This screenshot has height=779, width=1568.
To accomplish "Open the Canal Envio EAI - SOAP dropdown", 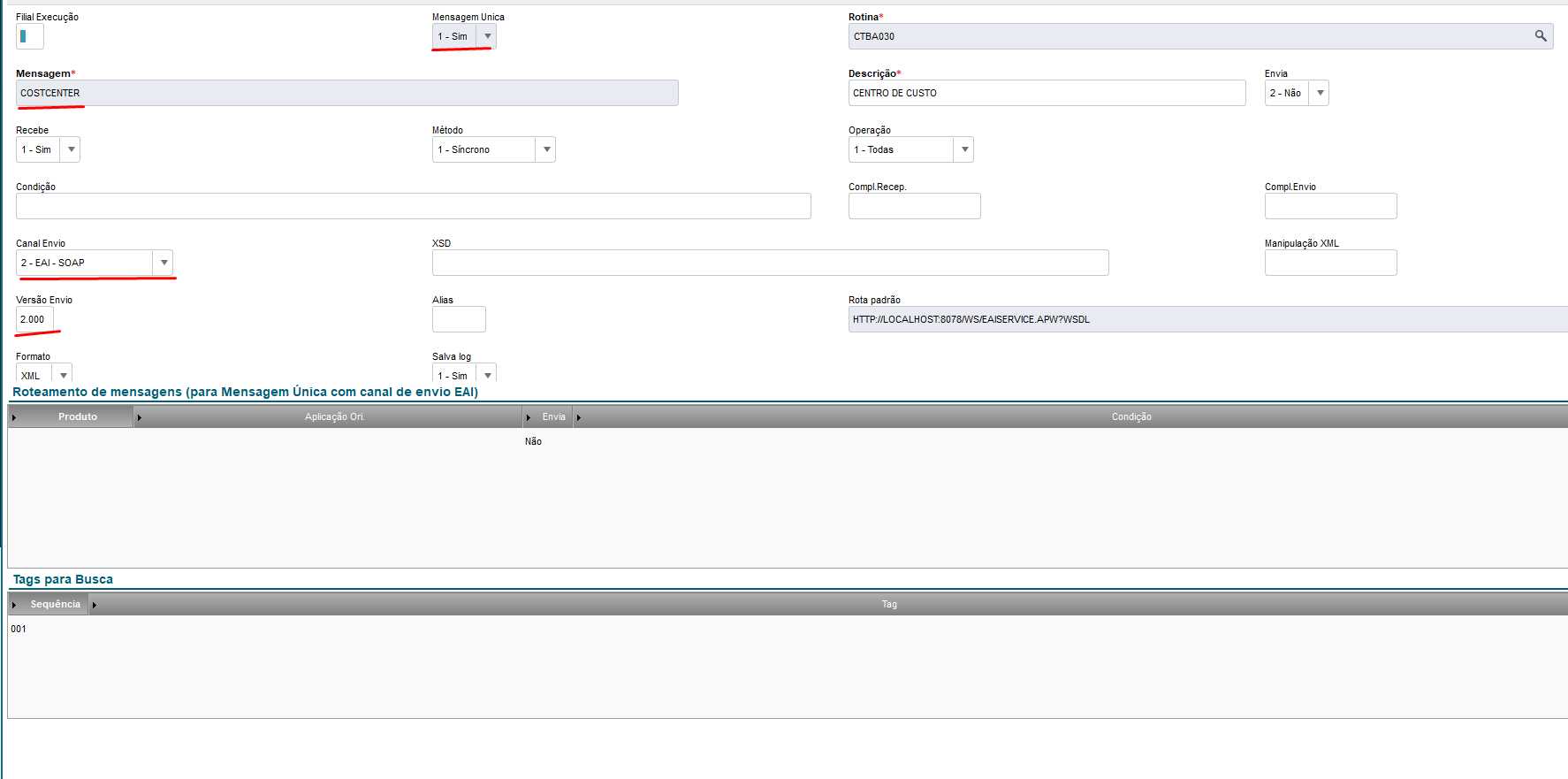I will (x=164, y=263).
